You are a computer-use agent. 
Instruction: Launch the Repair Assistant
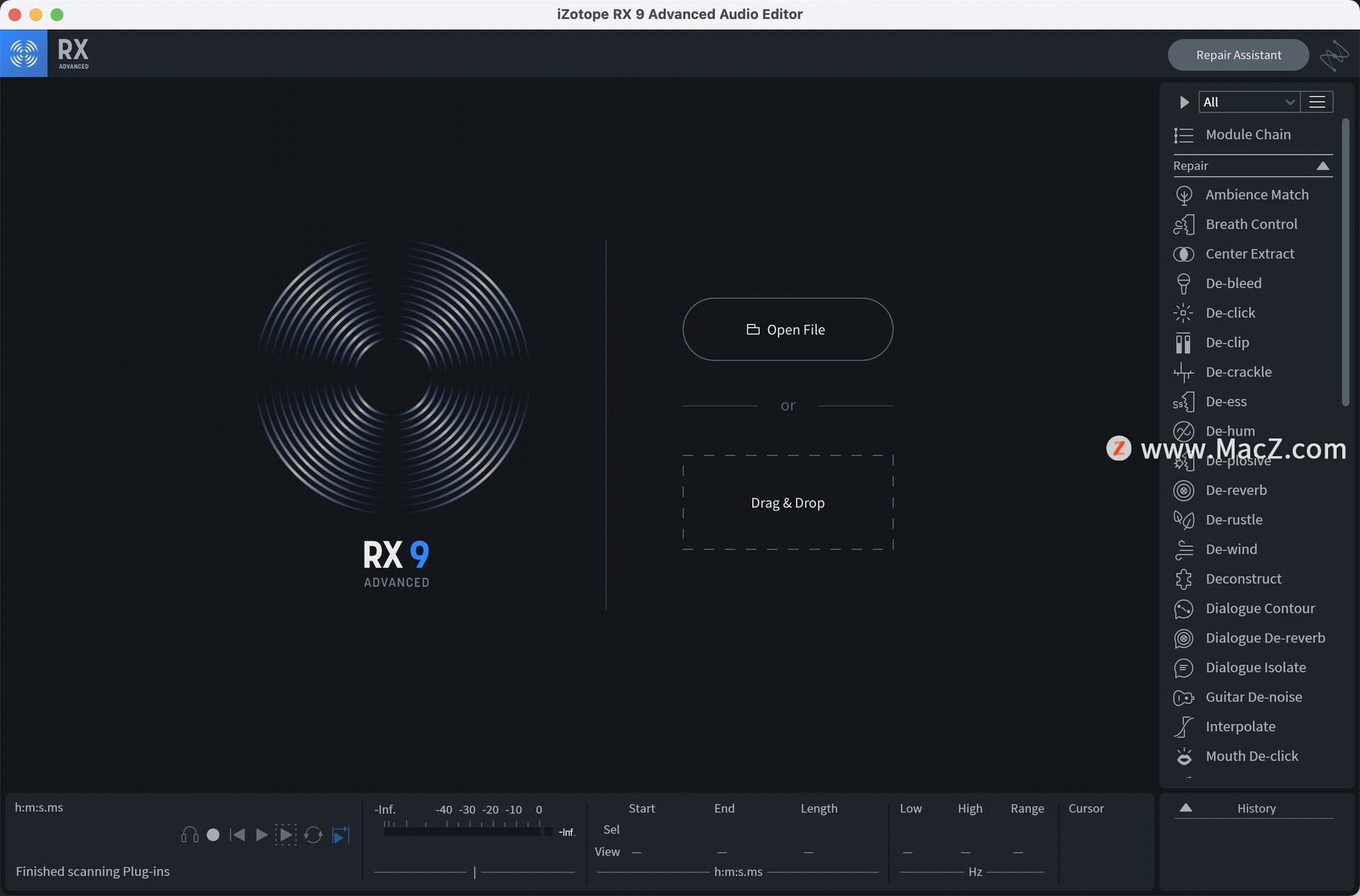(x=1237, y=55)
